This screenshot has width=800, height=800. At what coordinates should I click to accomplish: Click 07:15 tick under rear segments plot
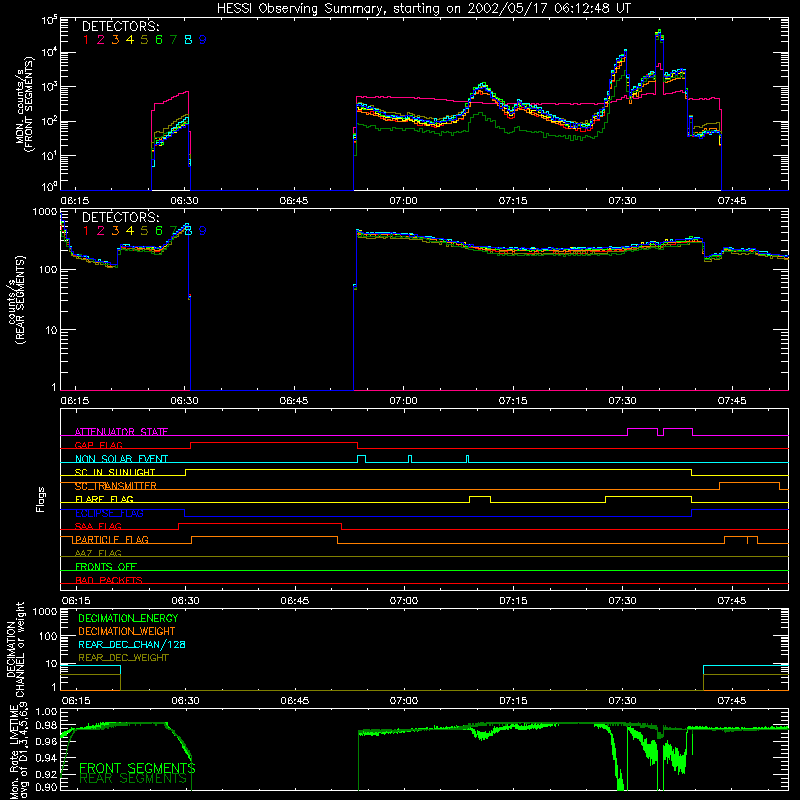(513, 401)
